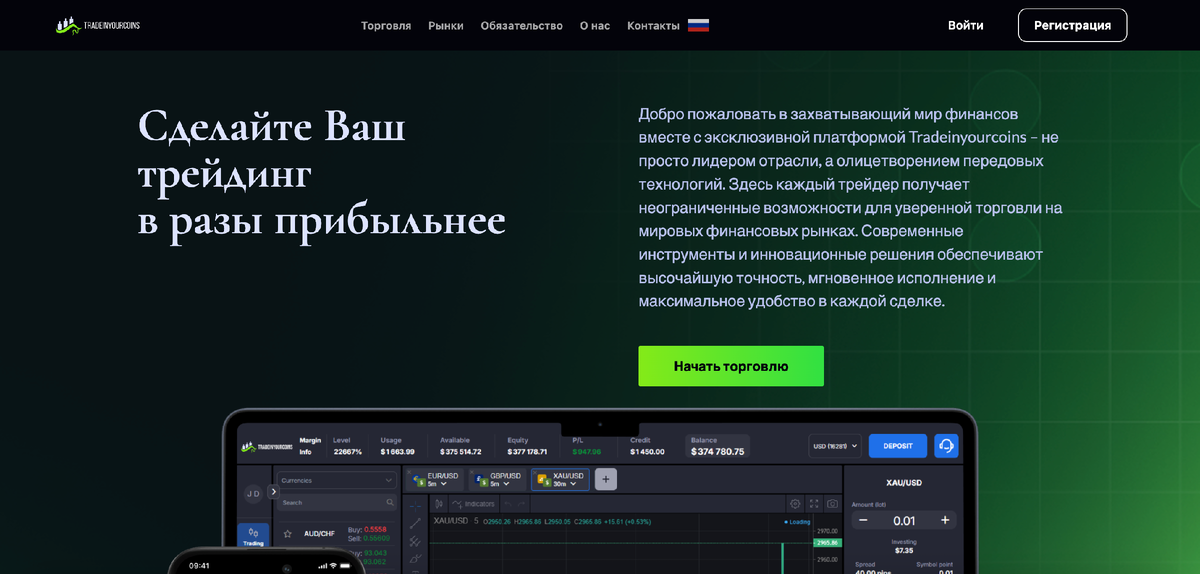This screenshot has height=574, width=1200.
Task: Click the blue DEPOSIT button in platform preview
Action: [898, 446]
